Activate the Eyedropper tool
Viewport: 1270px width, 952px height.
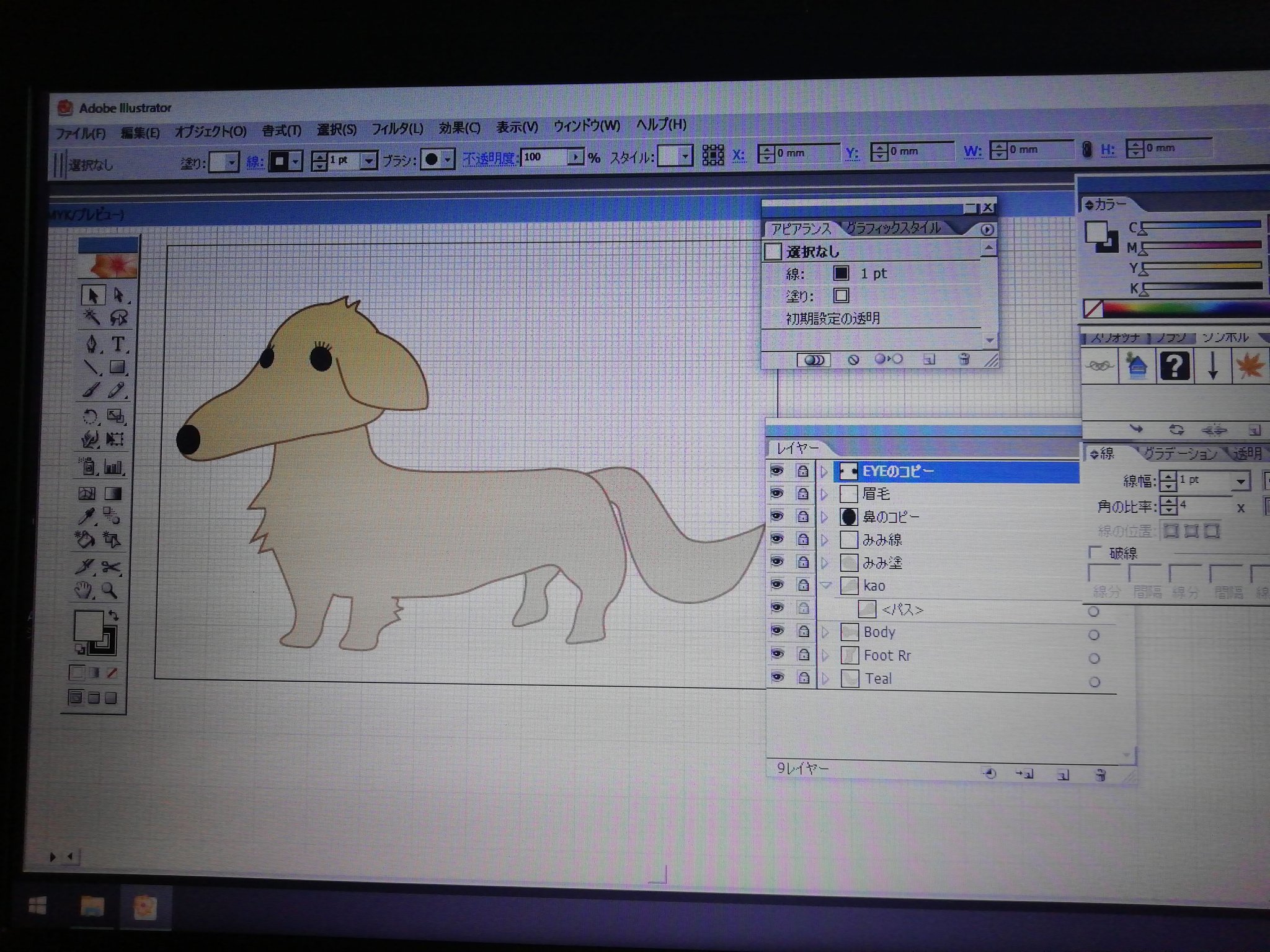tap(87, 516)
